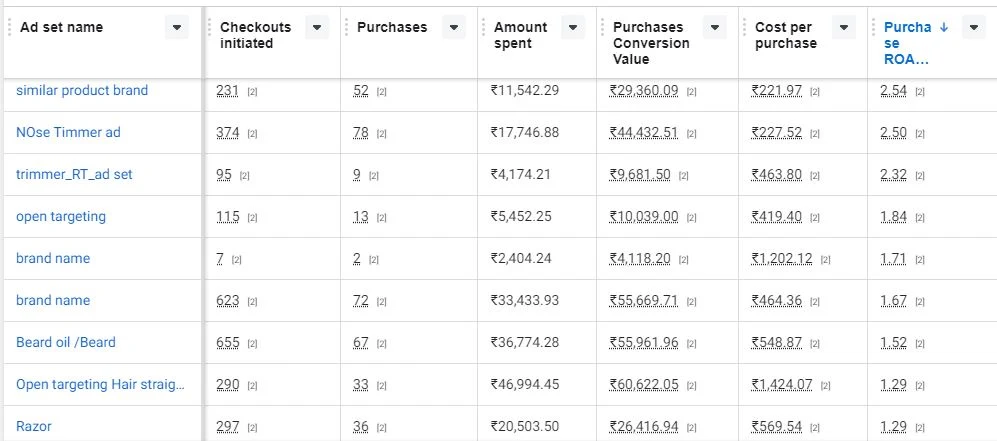Open the Purchases Conversion Value column dropdown
The height and width of the screenshot is (441, 997).
coord(715,27)
